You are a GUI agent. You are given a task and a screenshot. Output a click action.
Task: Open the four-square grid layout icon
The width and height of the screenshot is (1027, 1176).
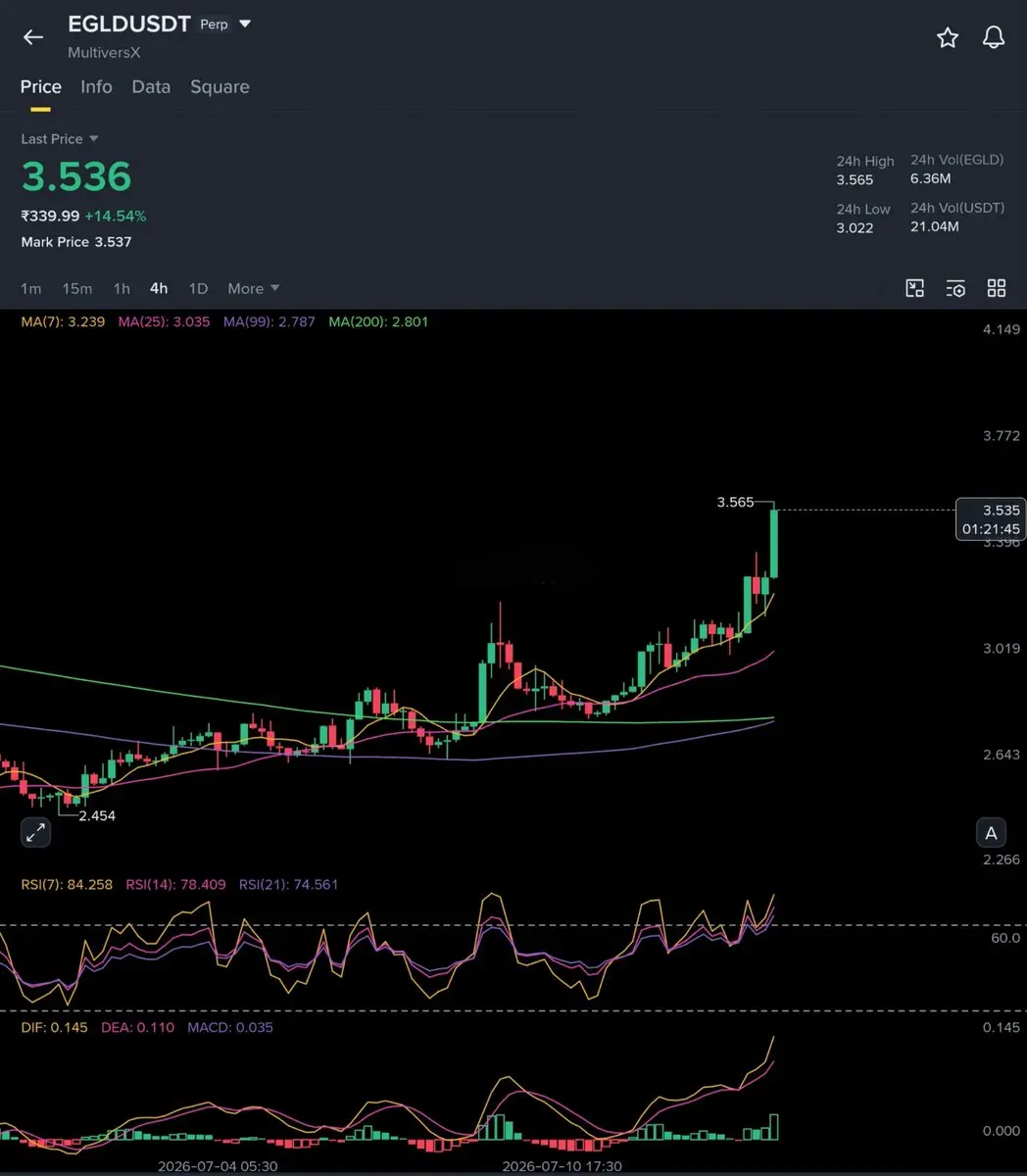997,287
